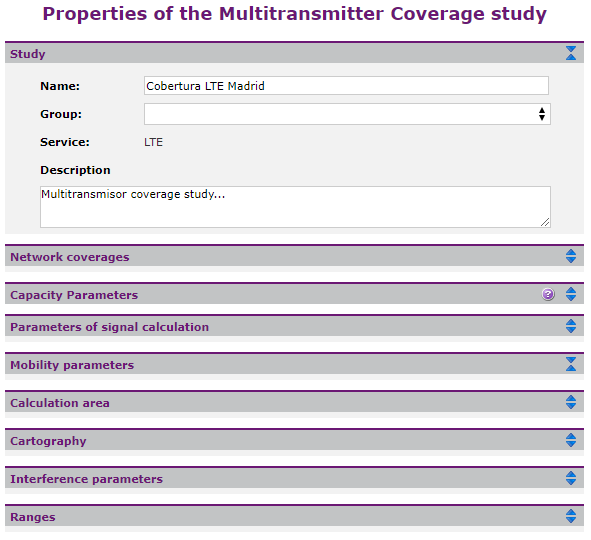Click the page title Properties of Multitransmitter Coverage study
The width and height of the screenshot is (591, 540).
click(x=294, y=14)
